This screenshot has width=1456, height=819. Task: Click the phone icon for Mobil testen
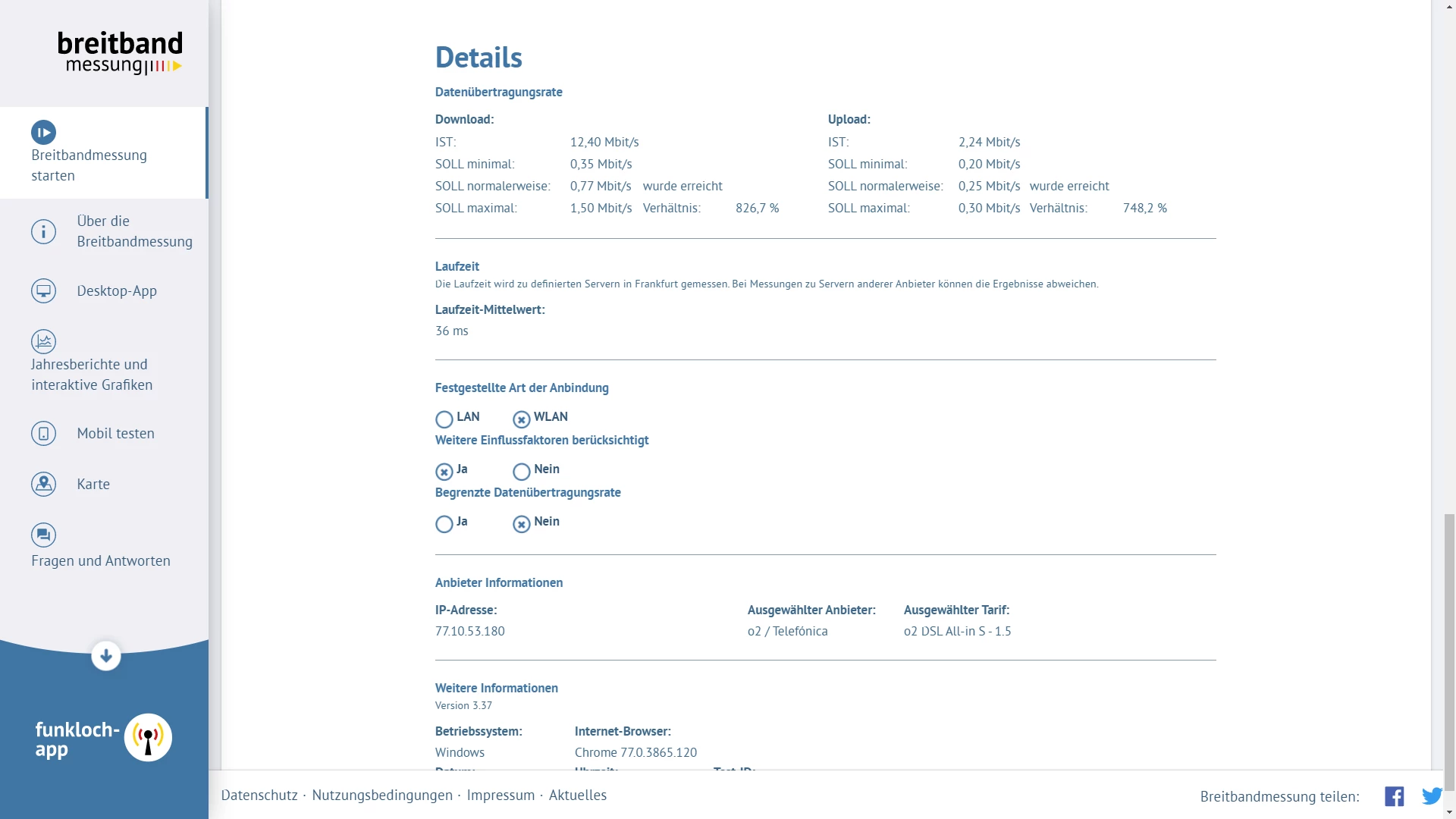[x=43, y=434]
